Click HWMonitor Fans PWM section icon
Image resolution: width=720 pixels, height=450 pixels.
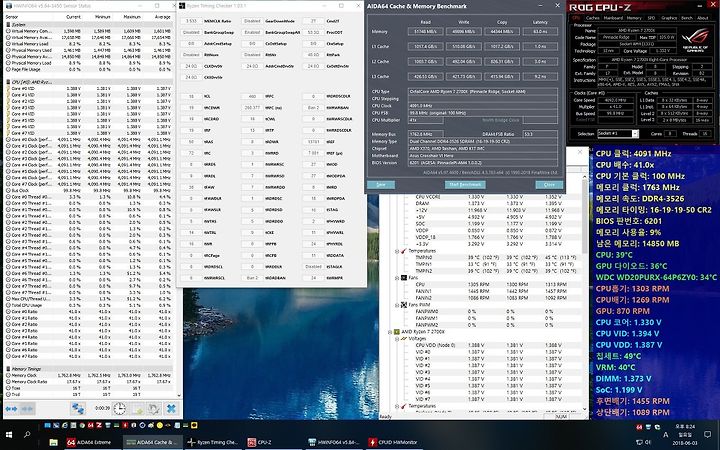(x=404, y=304)
